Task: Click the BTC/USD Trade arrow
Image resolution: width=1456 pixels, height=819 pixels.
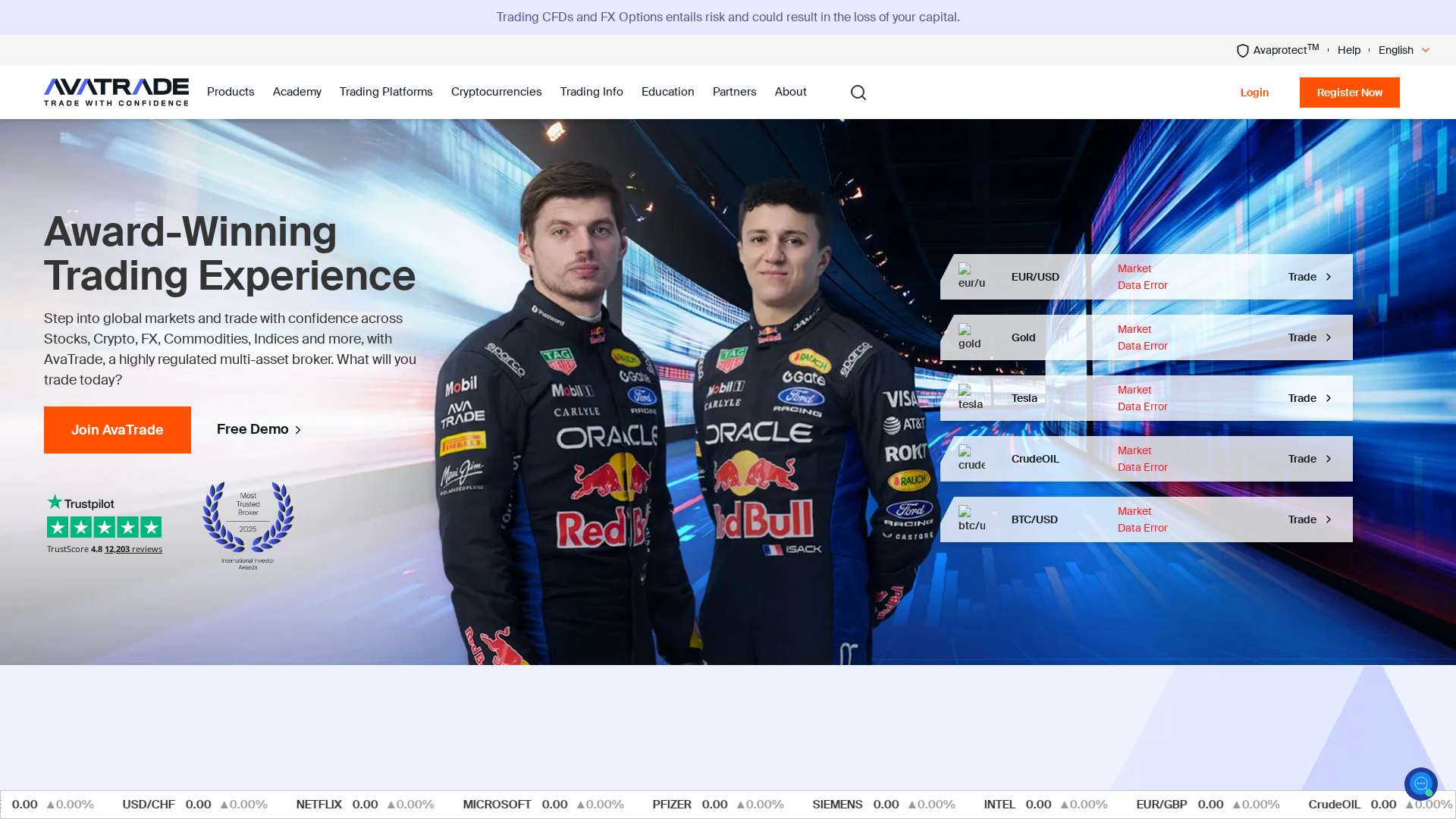Action: coord(1329,519)
